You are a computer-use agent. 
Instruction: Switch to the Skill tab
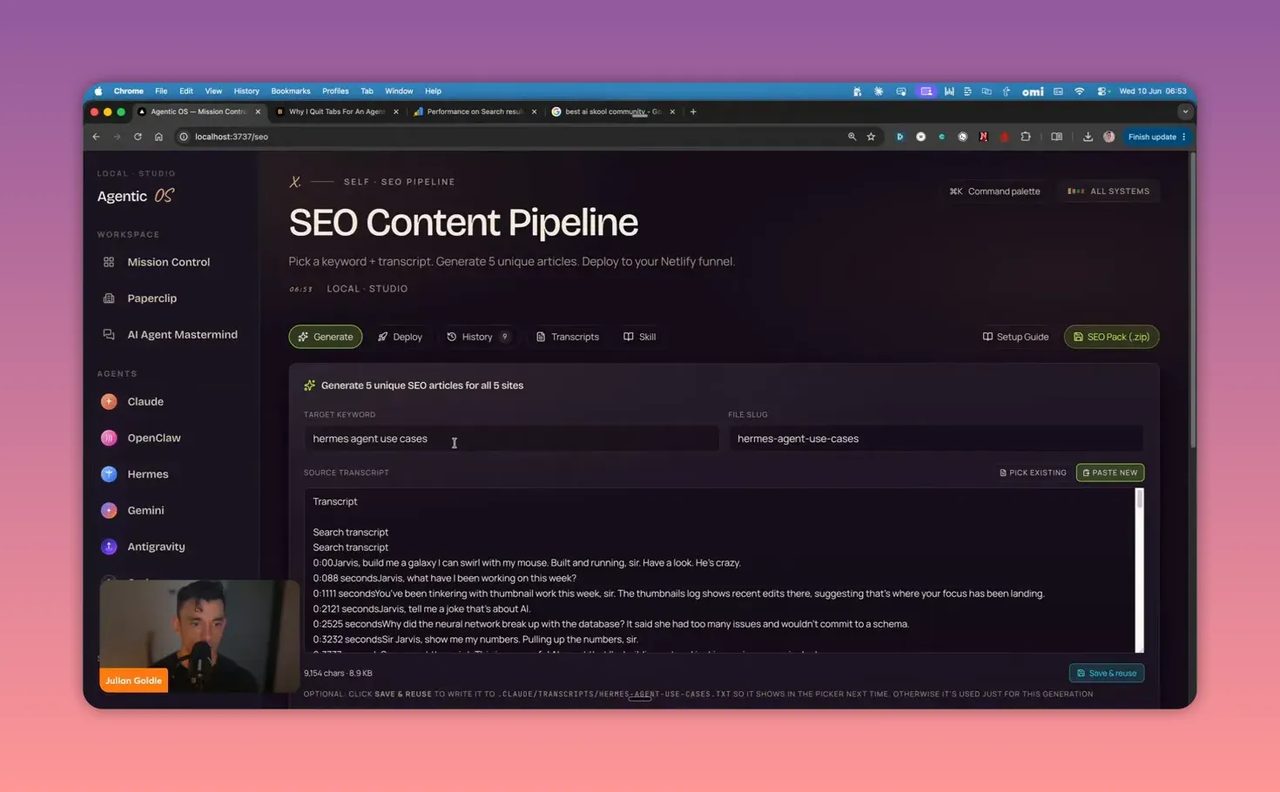[640, 337]
